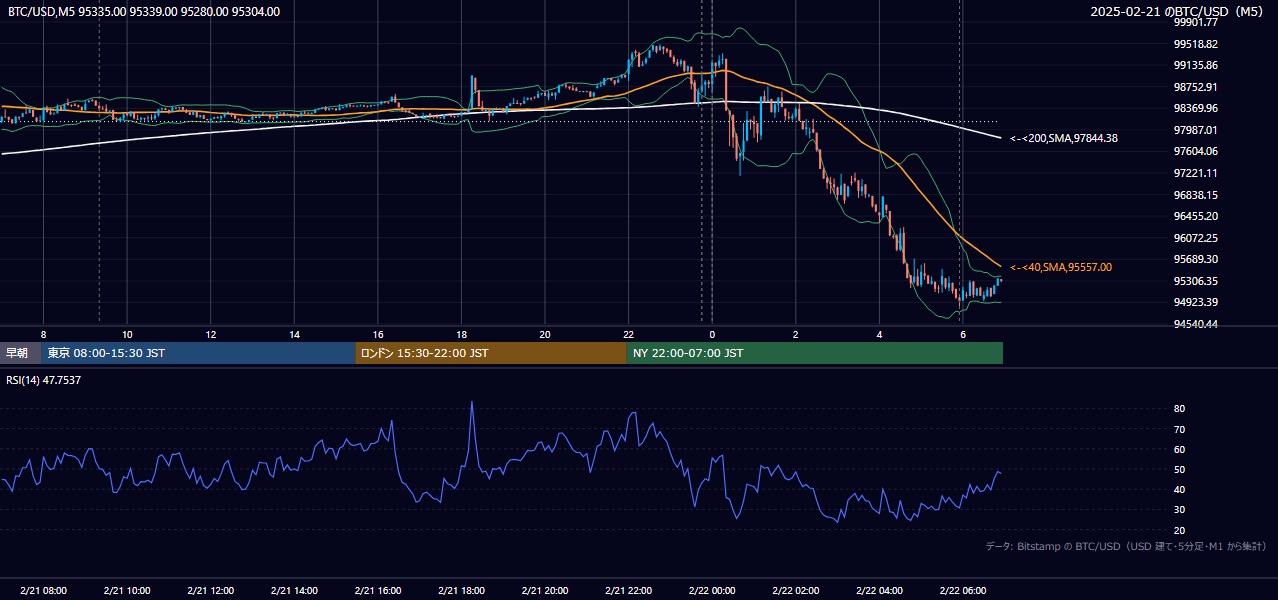This screenshot has height=600, width=1278.
Task: Click hour tick 0 under the price chart
Action: click(x=712, y=333)
